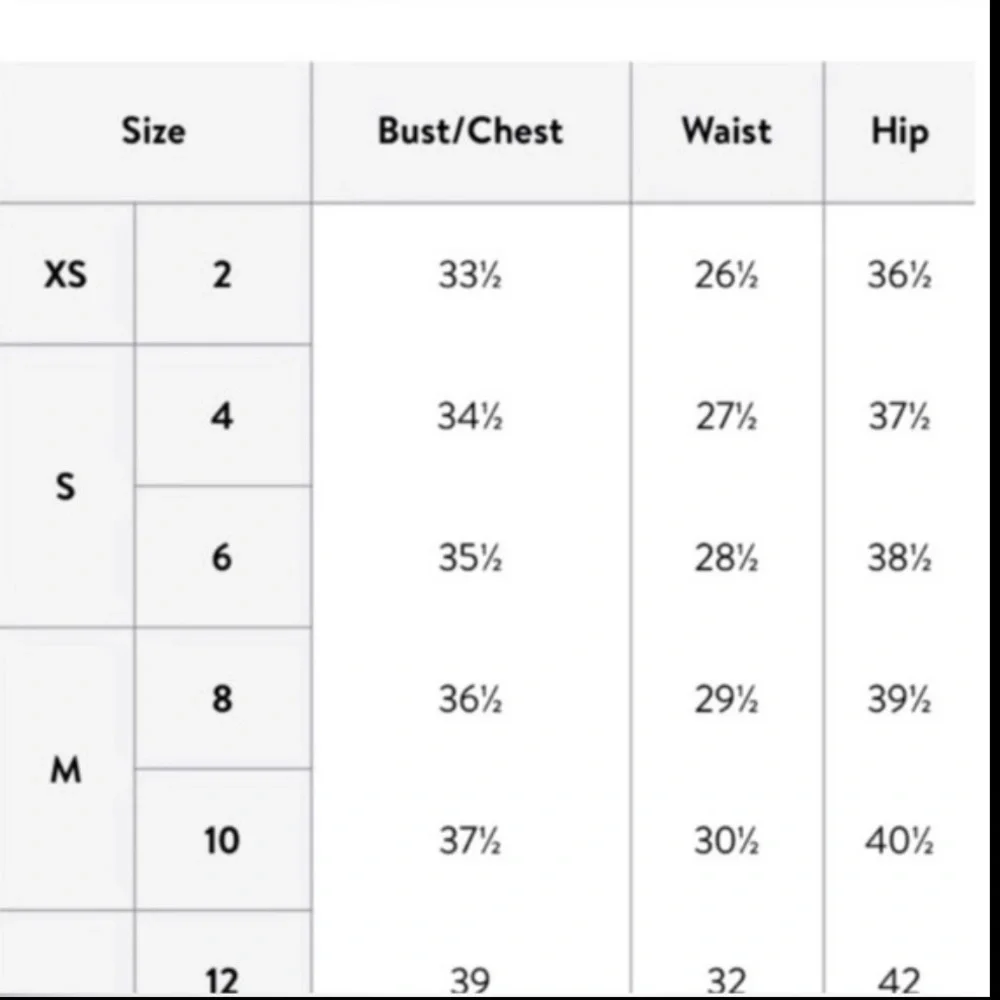This screenshot has height=1000, width=1000.
Task: Click the 33½ bust measurement
Action: (x=469, y=275)
